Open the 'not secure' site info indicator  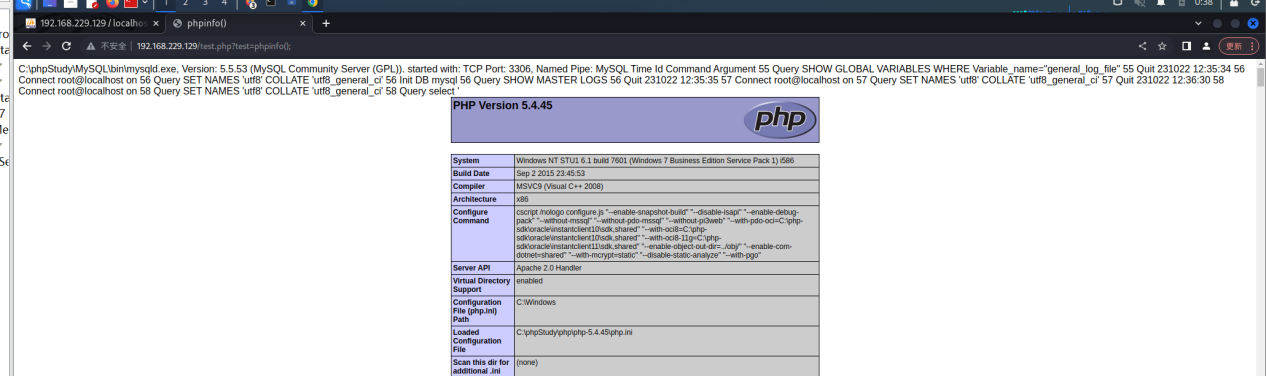[x=107, y=46]
